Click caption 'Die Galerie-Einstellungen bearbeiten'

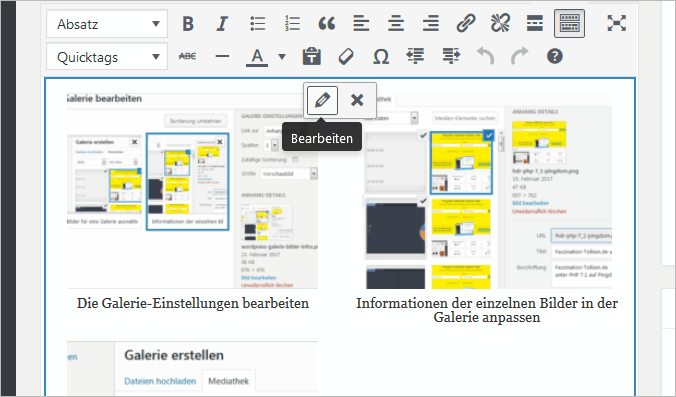click(x=193, y=303)
